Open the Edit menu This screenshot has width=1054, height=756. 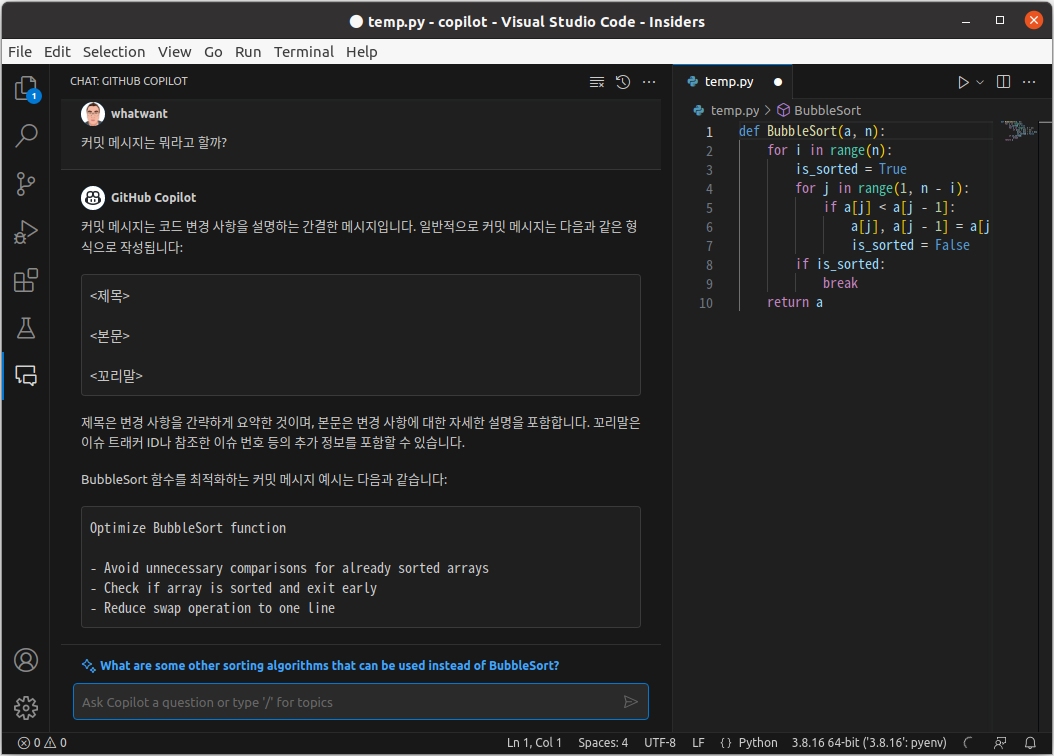click(x=57, y=52)
